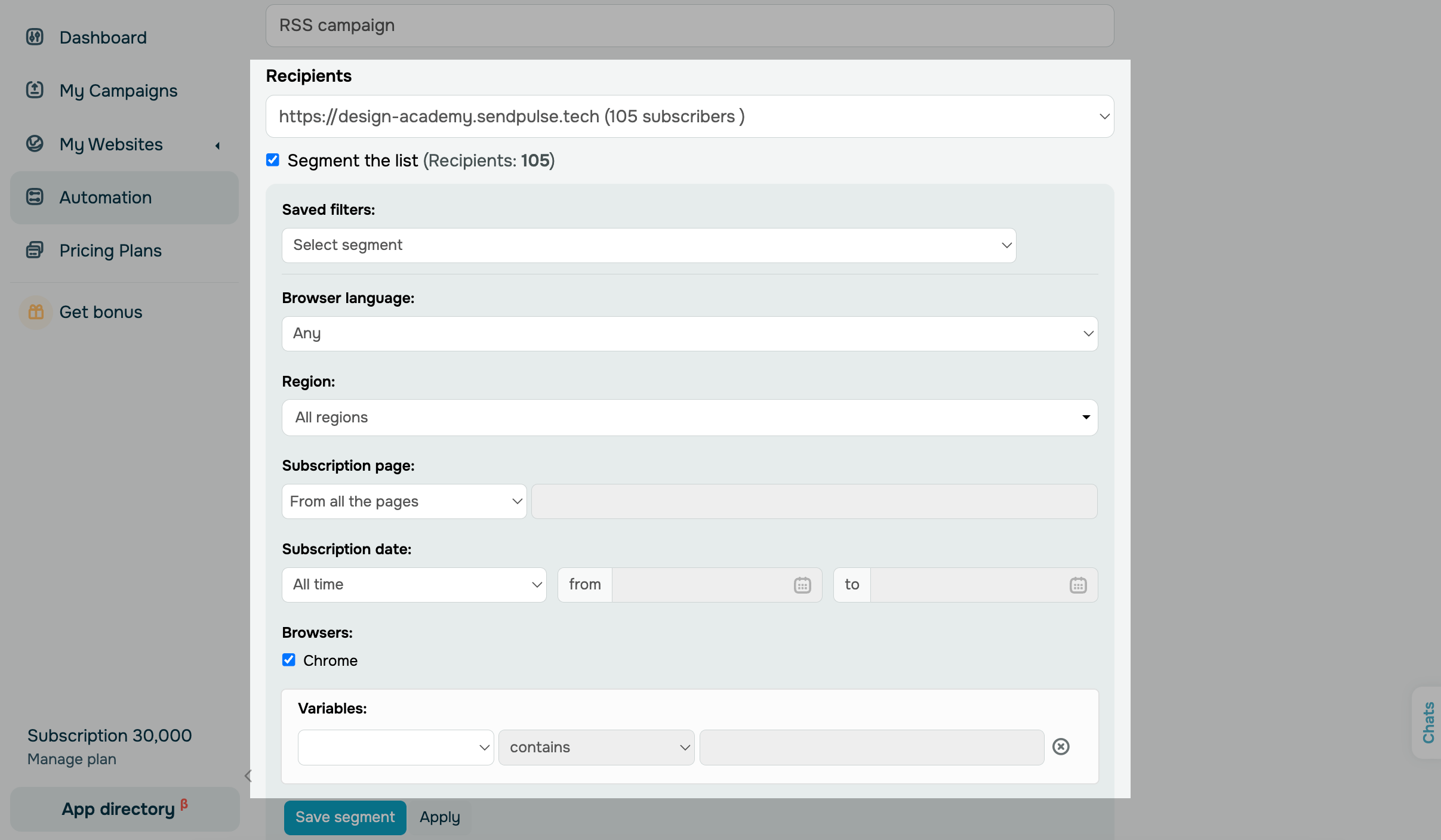Image resolution: width=1441 pixels, height=840 pixels.
Task: Open the Select segment saved filters dropdown
Action: click(648, 245)
